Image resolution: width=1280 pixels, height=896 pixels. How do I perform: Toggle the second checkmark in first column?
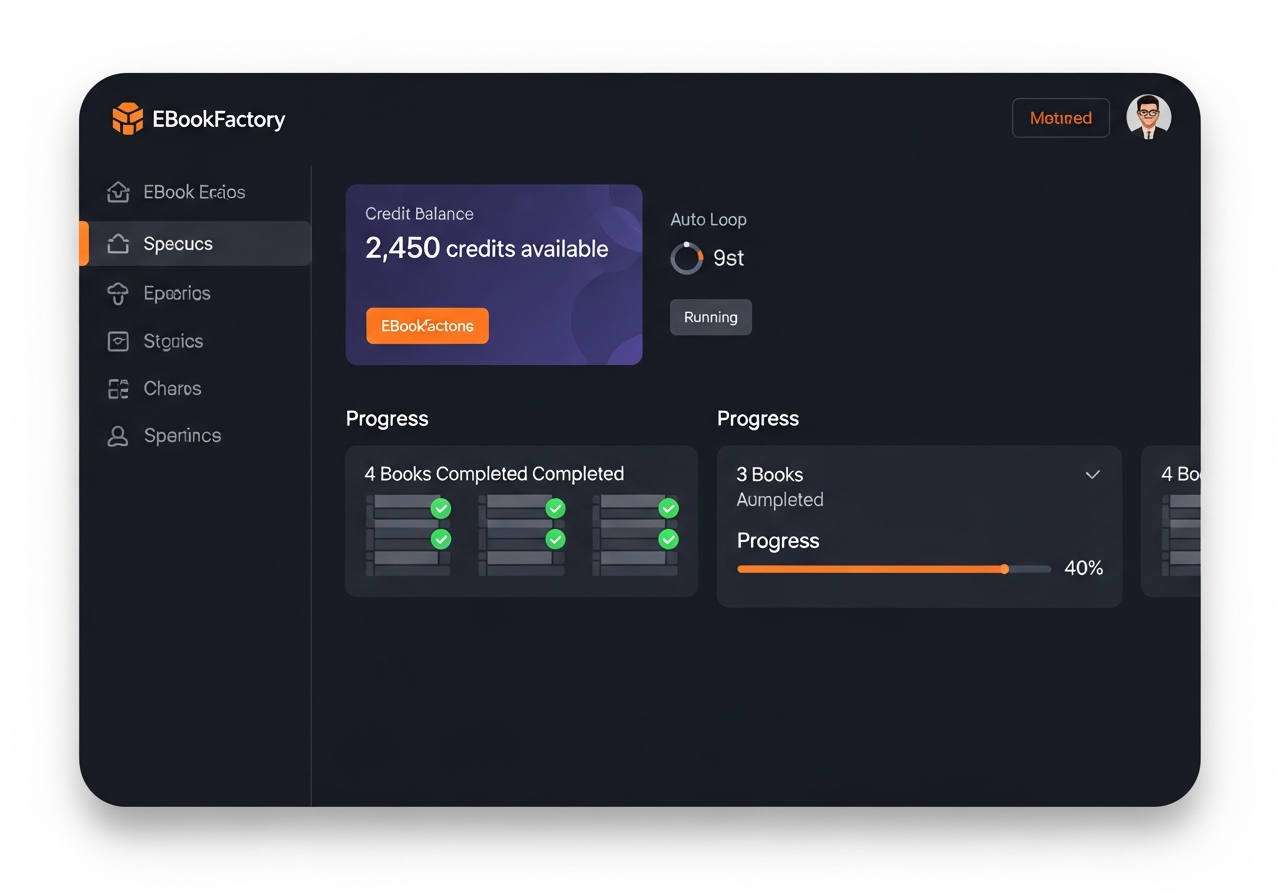(440, 538)
